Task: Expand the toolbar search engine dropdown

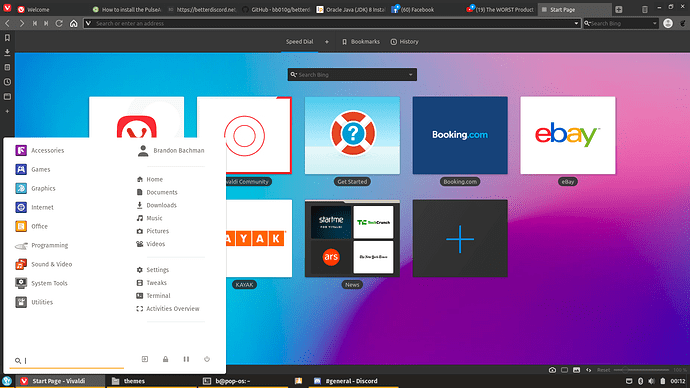Action: coord(654,23)
